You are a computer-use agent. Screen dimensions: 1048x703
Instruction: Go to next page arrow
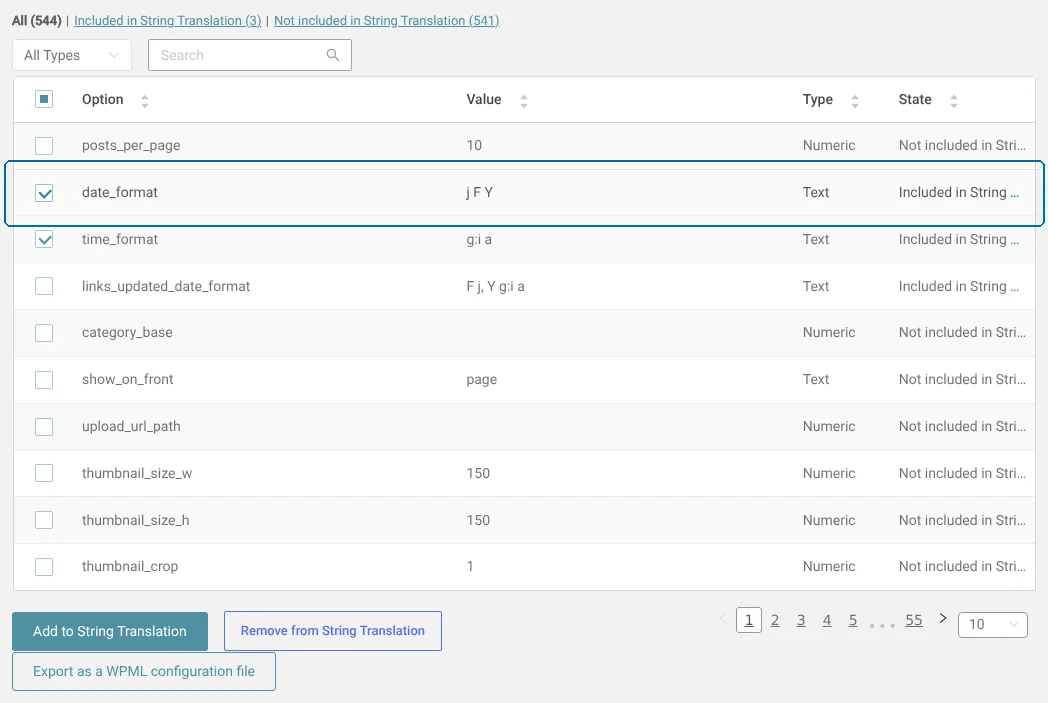click(x=942, y=618)
